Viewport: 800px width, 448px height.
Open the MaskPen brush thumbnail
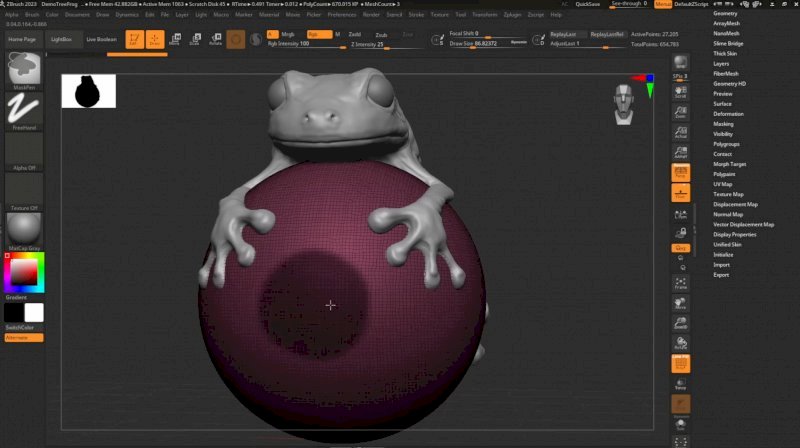pos(24,69)
